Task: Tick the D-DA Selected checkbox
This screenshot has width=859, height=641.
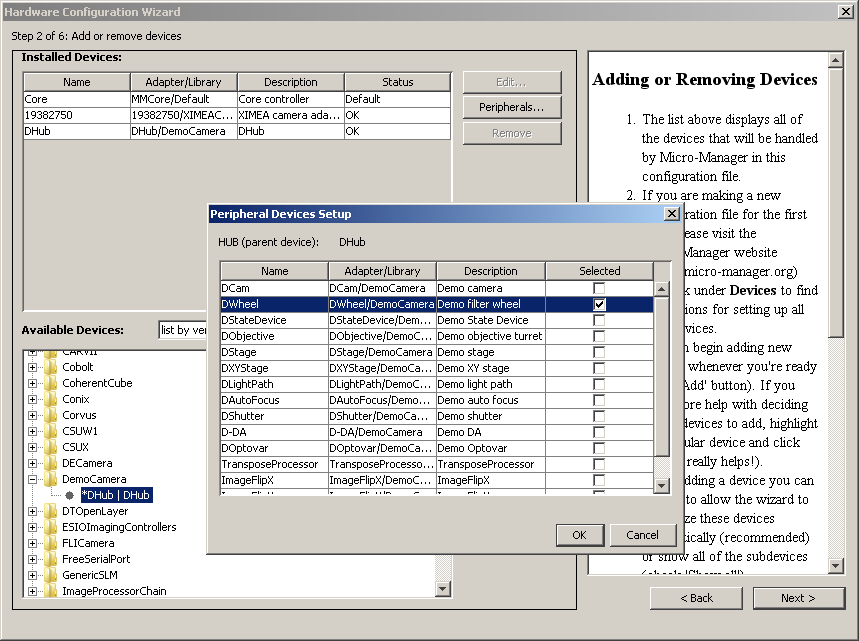Action: coord(599,432)
